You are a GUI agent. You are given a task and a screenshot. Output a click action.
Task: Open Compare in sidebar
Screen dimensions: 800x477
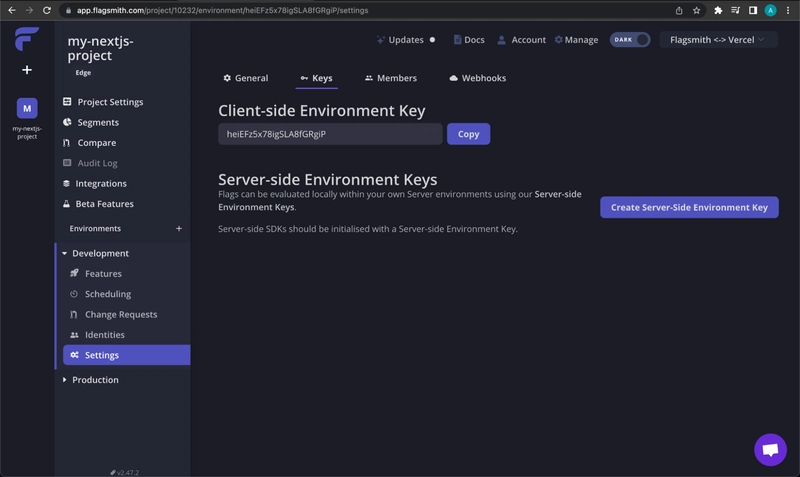[x=89, y=143]
